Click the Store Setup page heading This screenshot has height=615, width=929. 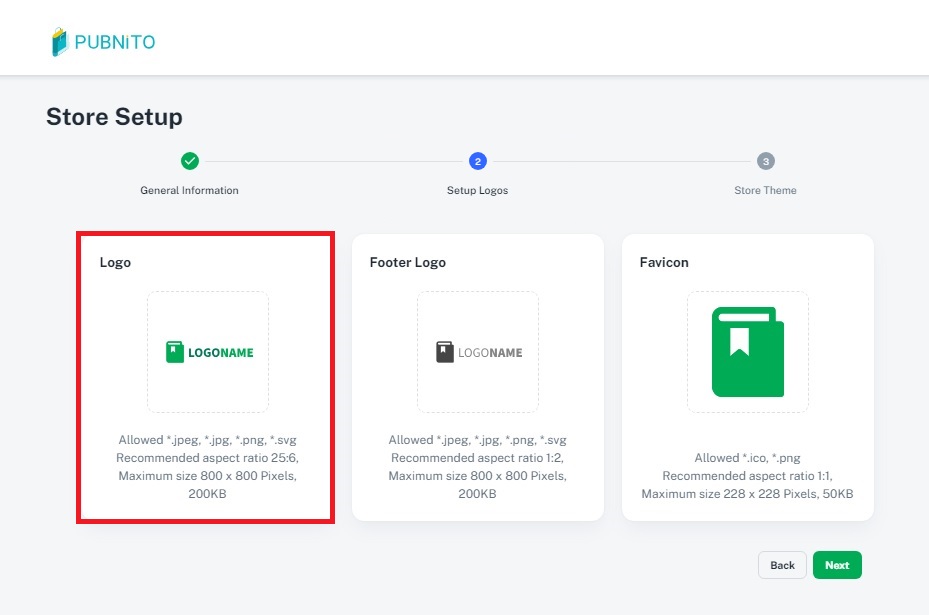pos(114,117)
